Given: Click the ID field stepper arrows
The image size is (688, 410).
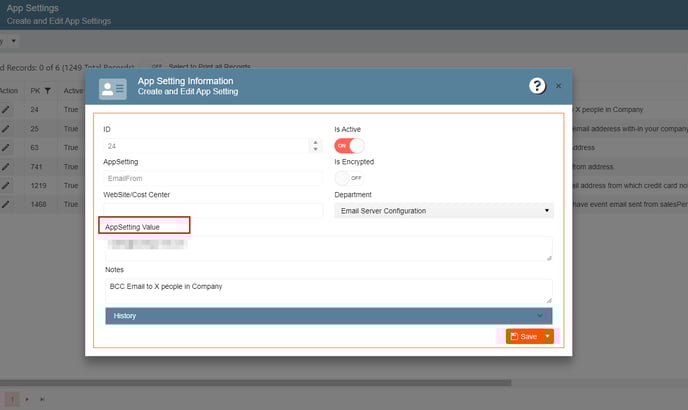Looking at the screenshot, I should (315, 146).
